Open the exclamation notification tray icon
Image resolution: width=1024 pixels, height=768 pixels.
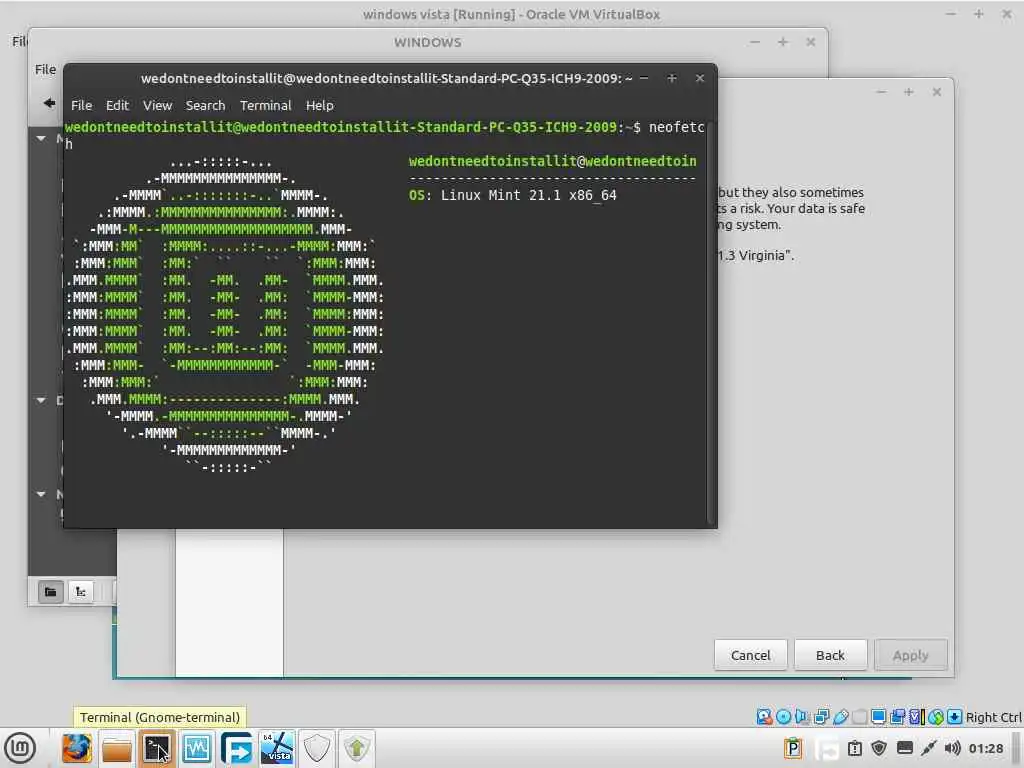point(855,748)
